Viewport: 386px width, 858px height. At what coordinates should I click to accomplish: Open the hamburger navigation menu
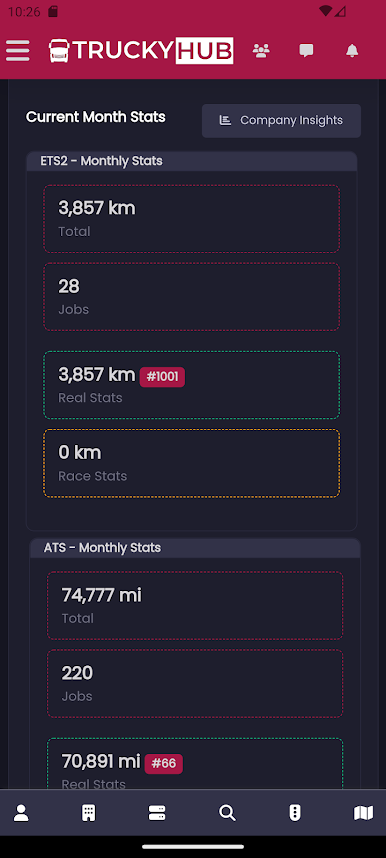click(18, 51)
